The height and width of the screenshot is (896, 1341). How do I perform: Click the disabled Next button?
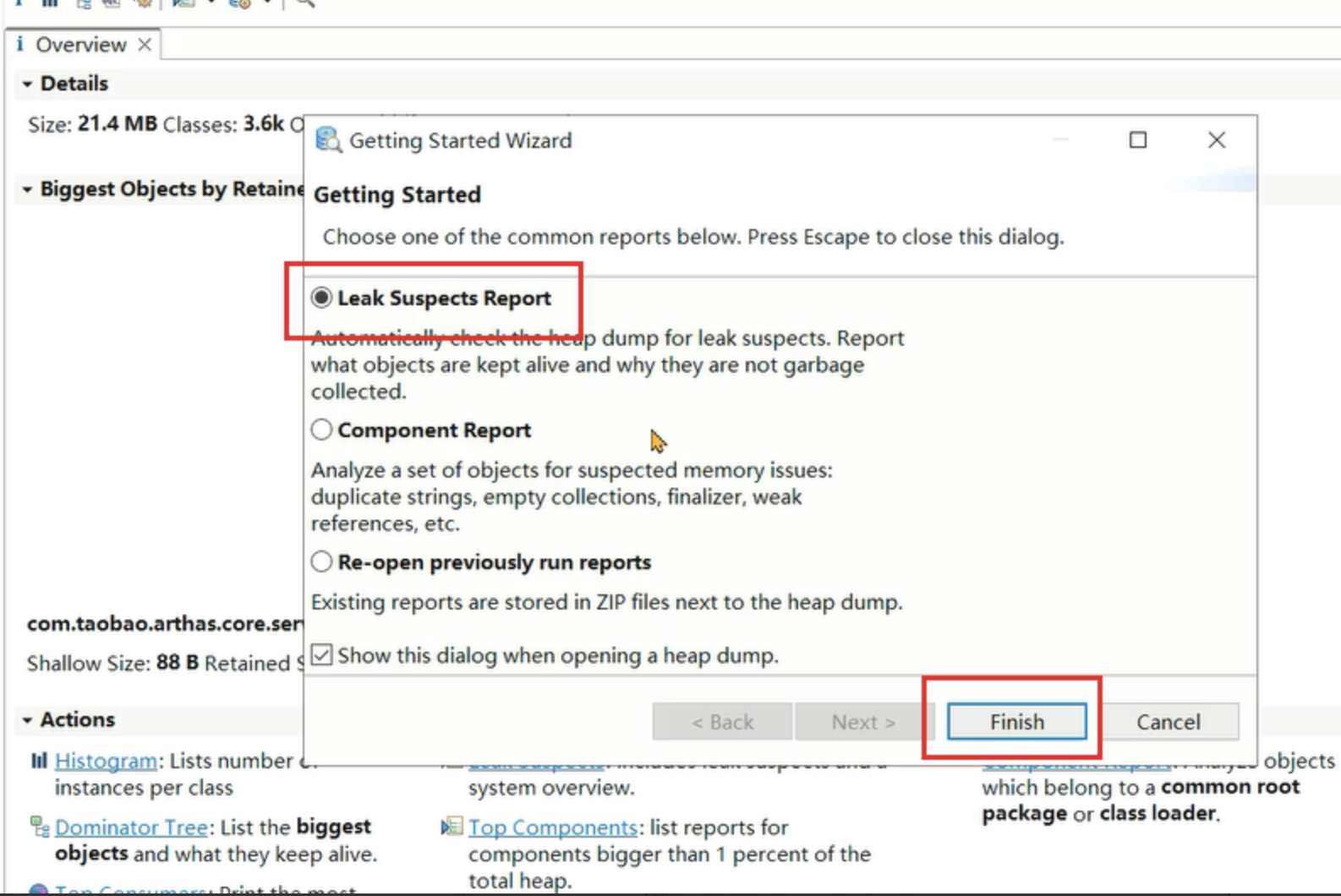863,721
